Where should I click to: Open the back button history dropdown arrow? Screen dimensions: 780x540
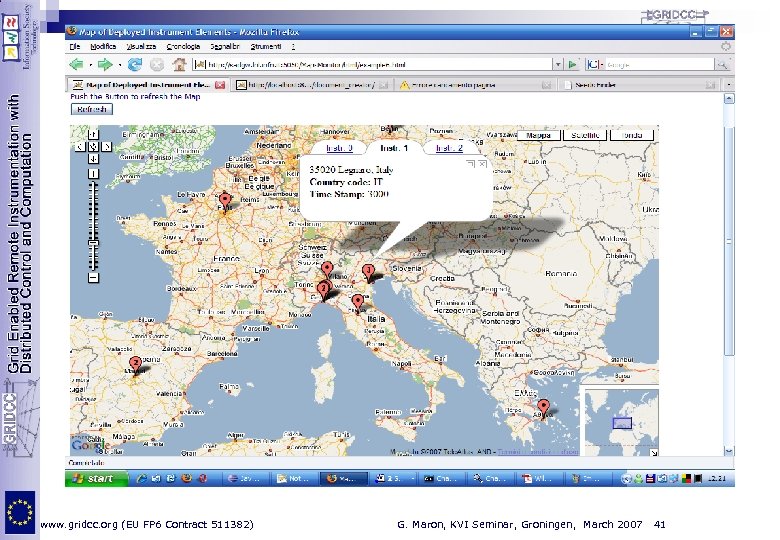tap(91, 65)
